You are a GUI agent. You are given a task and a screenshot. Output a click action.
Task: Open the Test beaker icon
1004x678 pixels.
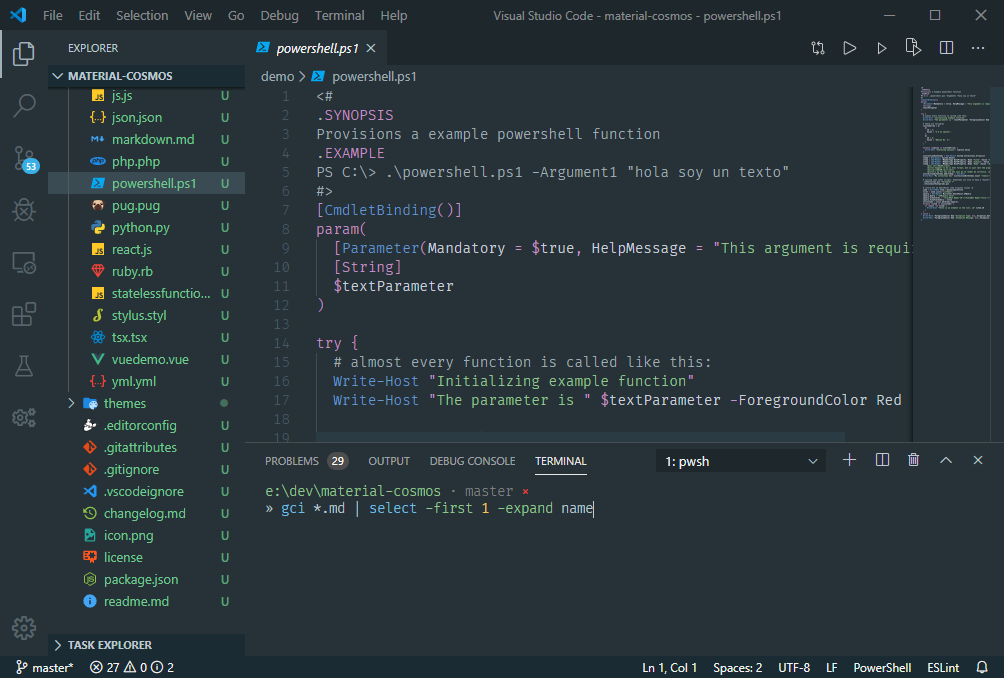click(x=24, y=366)
